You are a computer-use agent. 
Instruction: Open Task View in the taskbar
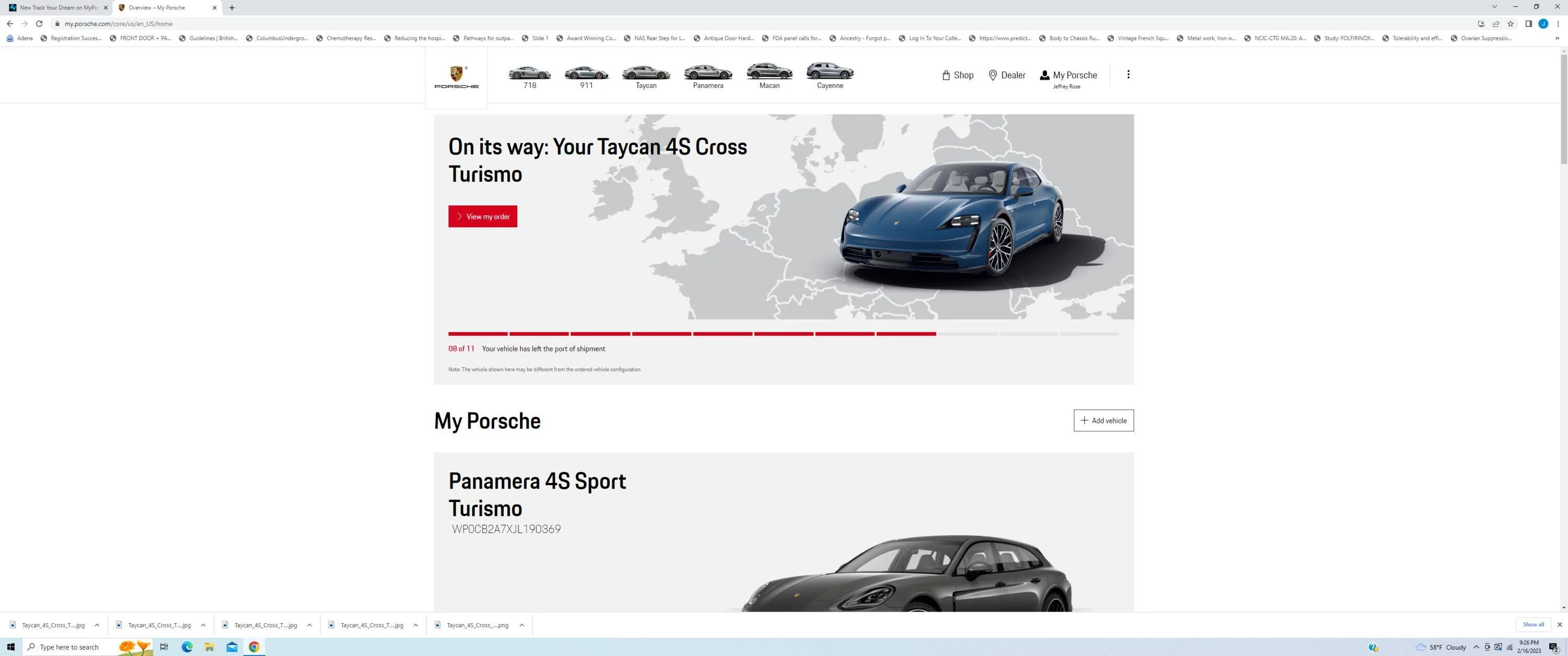point(164,647)
